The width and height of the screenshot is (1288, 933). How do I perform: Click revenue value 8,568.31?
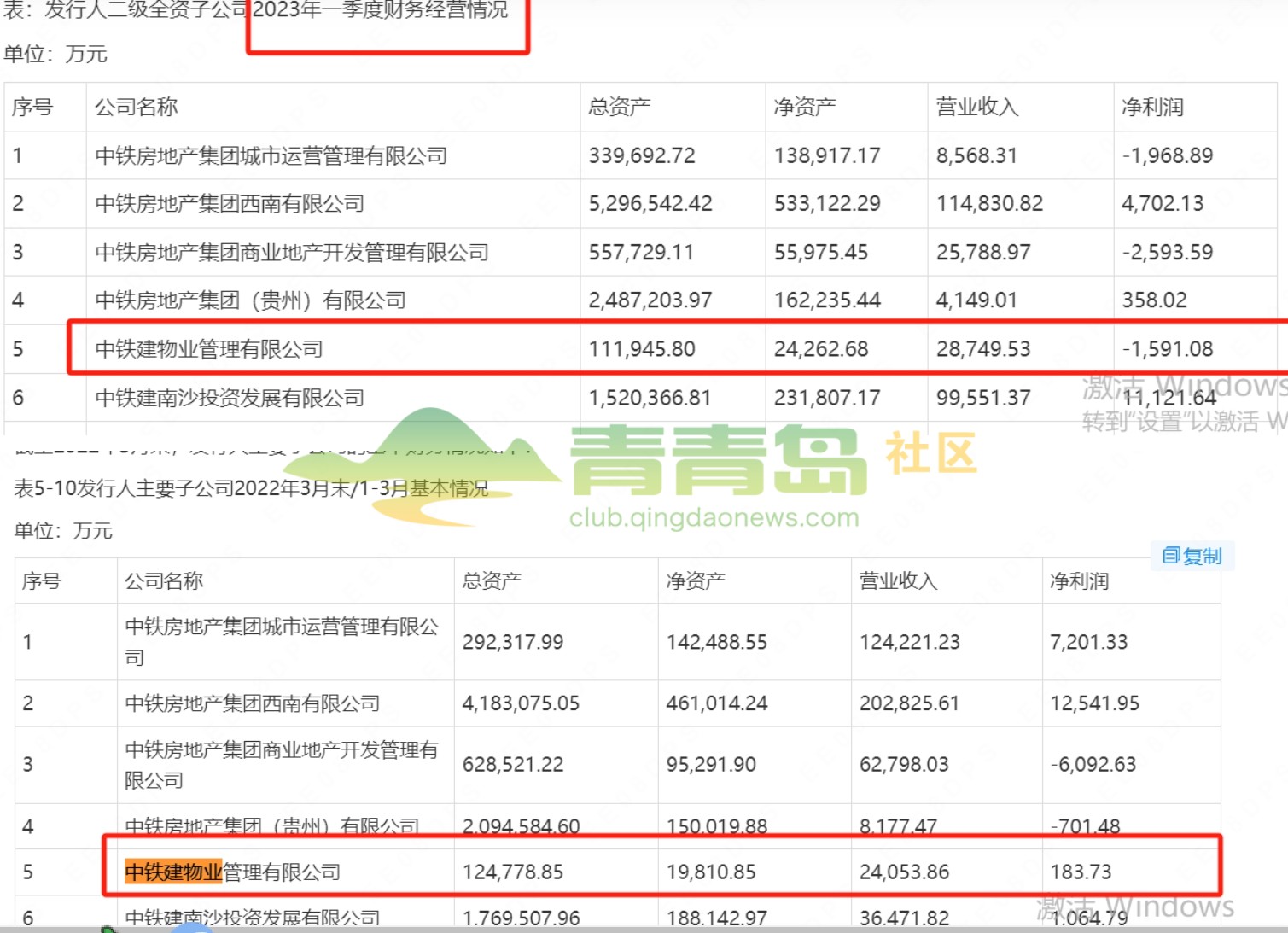[976, 156]
